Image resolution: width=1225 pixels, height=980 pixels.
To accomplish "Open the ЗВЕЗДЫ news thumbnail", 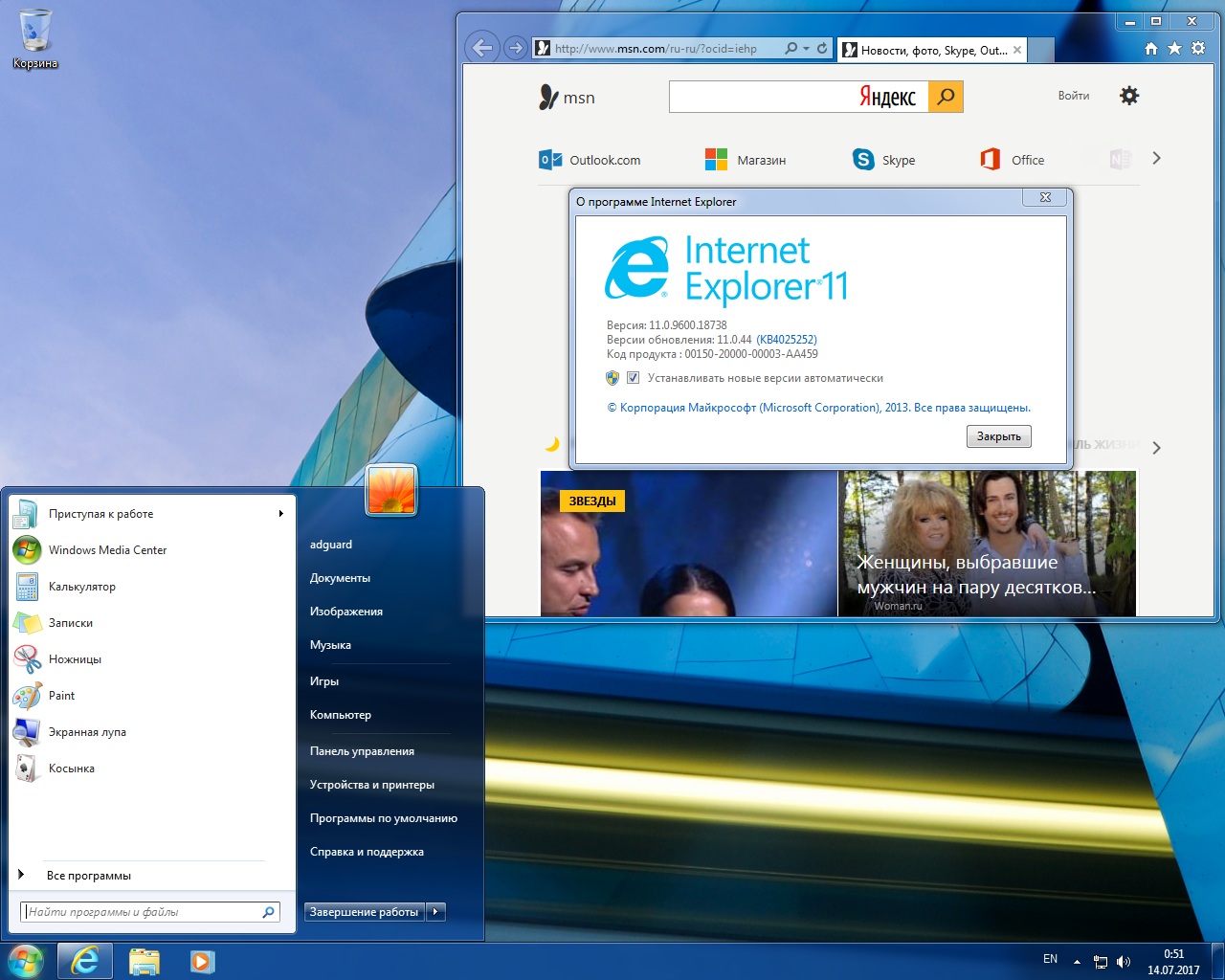I will (688, 543).
